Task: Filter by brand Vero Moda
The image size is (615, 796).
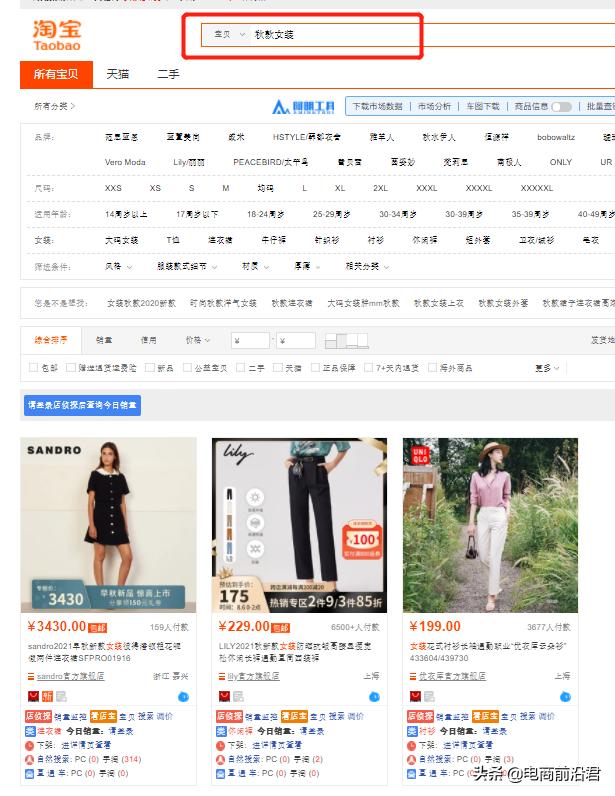Action: pyautogui.click(x=125, y=162)
